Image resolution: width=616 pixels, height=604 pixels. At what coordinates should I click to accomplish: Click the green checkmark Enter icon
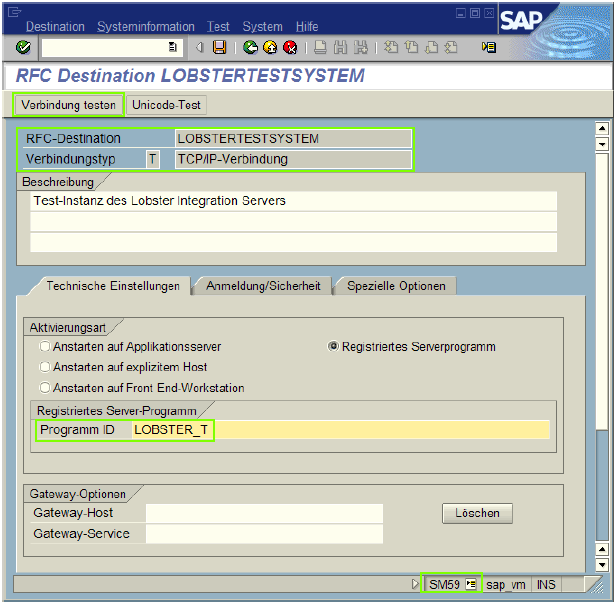pyautogui.click(x=23, y=48)
